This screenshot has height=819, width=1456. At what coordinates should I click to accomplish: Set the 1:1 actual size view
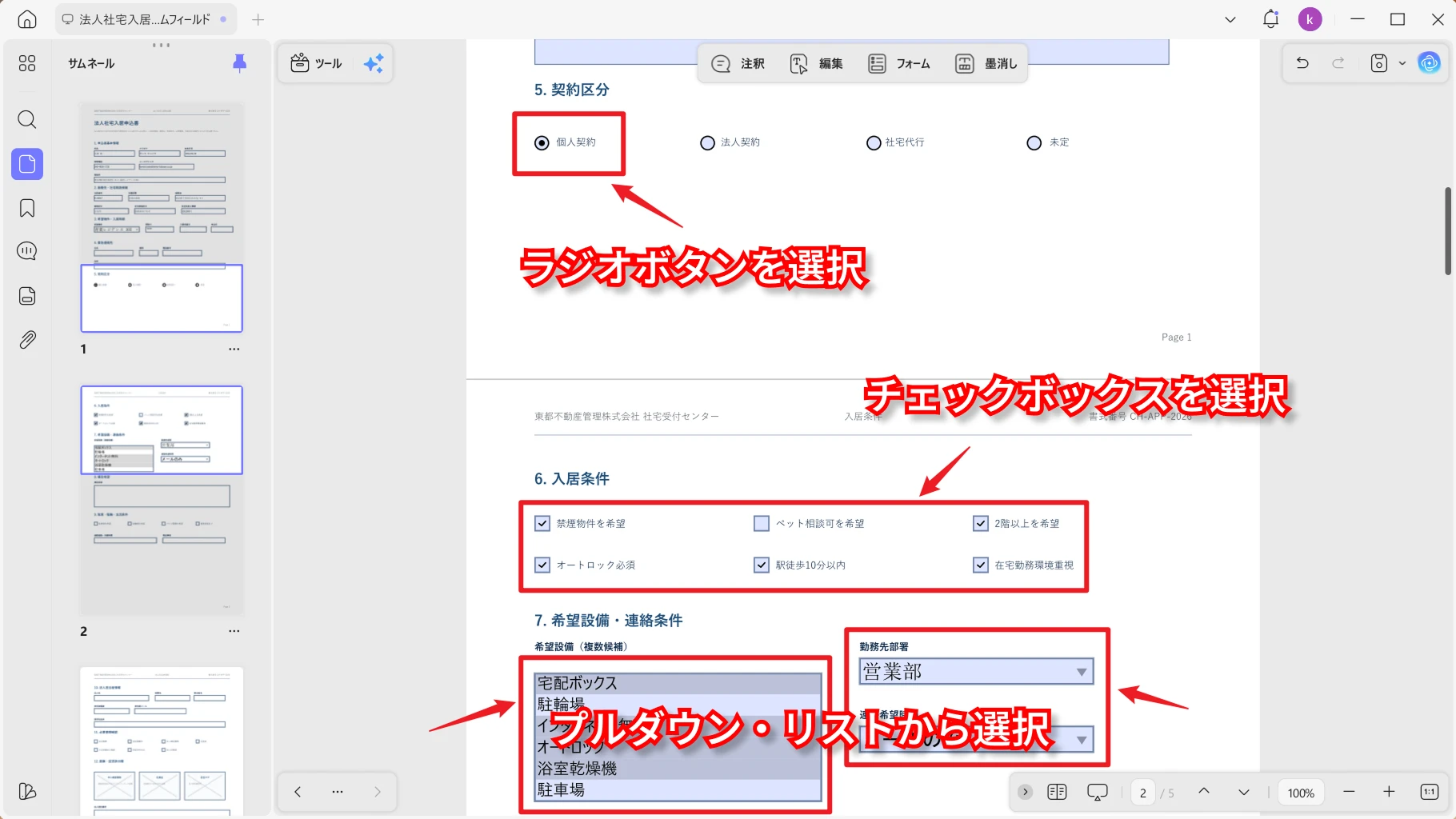click(x=1430, y=792)
